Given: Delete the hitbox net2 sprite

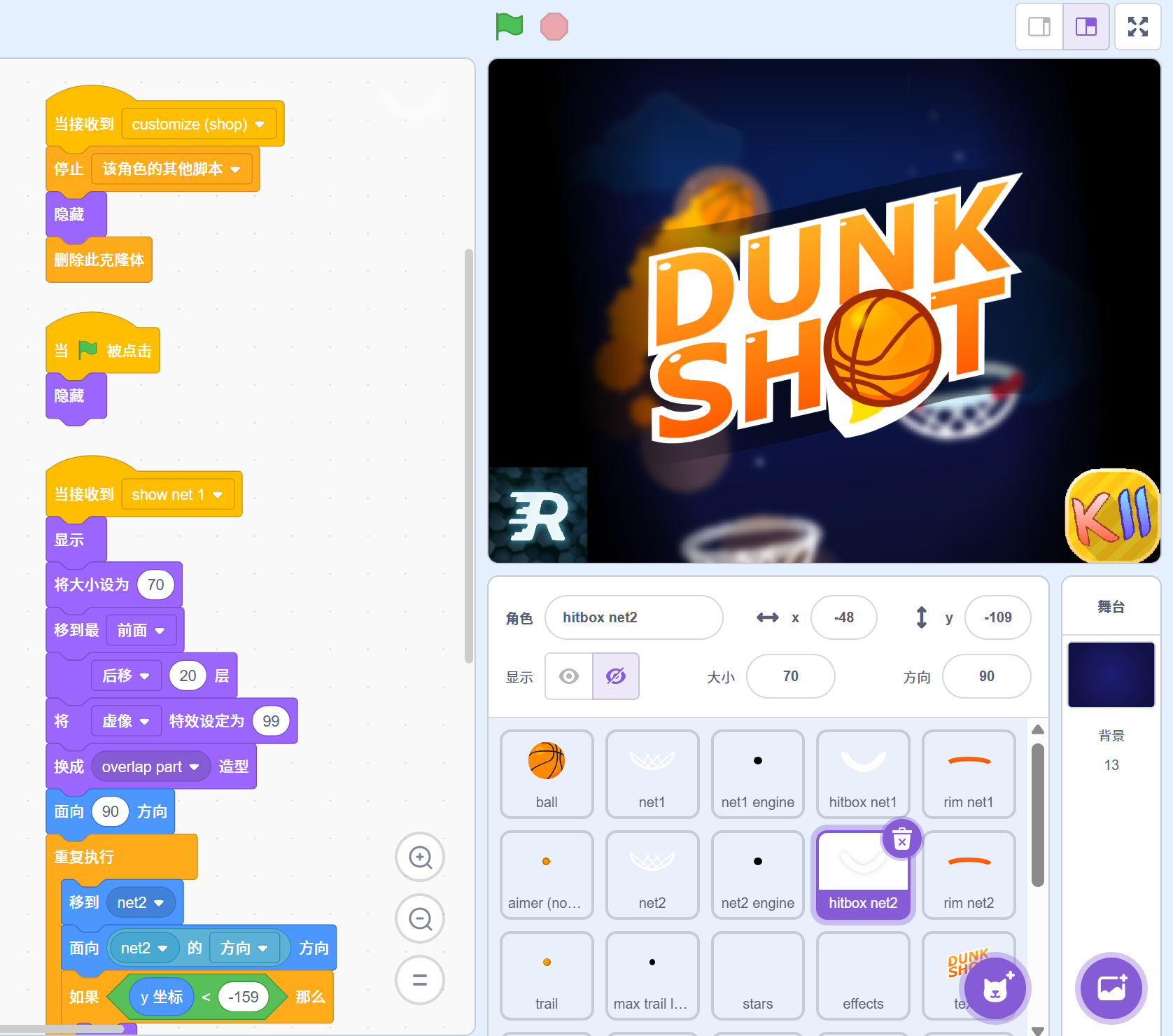Looking at the screenshot, I should [x=902, y=839].
